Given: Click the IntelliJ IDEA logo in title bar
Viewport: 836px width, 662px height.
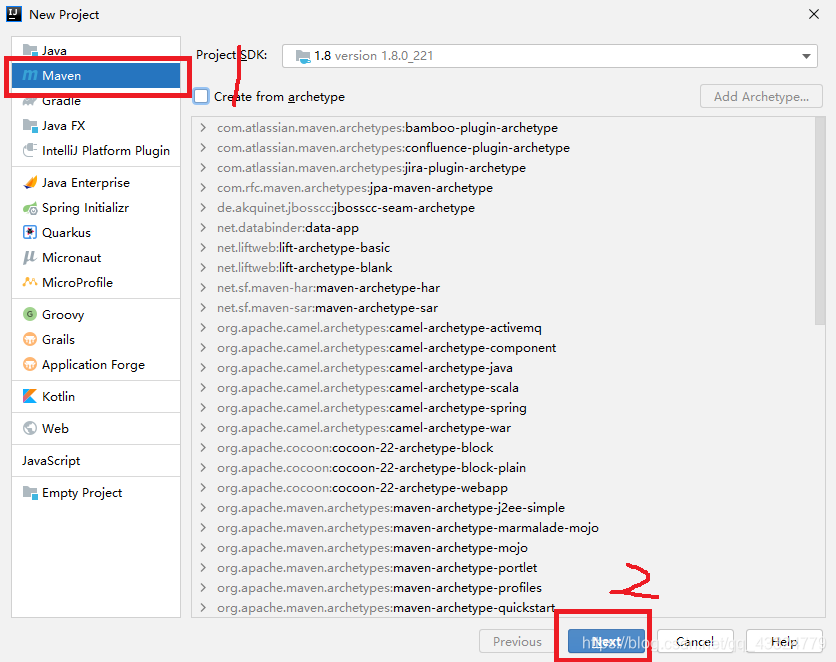Looking at the screenshot, I should (x=14, y=14).
